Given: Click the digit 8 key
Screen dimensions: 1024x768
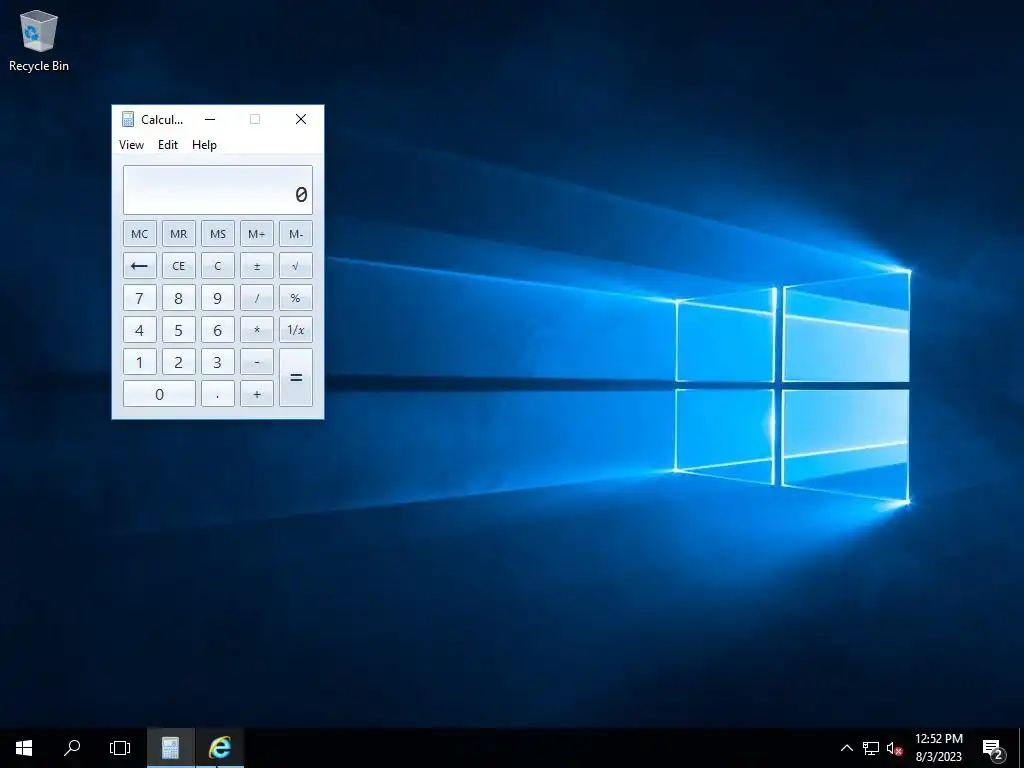Looking at the screenshot, I should (178, 298).
